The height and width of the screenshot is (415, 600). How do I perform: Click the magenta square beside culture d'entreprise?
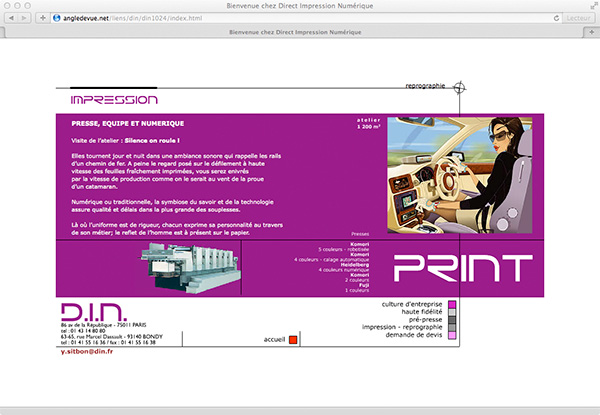point(452,303)
